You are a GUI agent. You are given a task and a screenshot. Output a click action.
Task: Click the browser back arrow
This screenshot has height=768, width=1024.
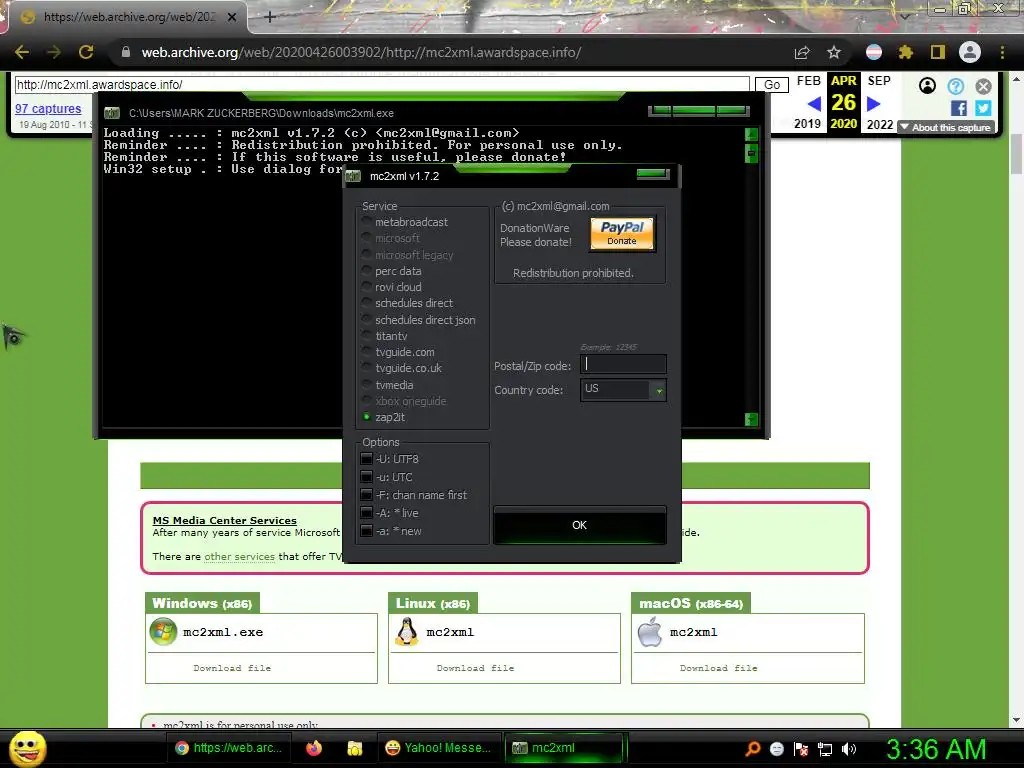click(22, 52)
